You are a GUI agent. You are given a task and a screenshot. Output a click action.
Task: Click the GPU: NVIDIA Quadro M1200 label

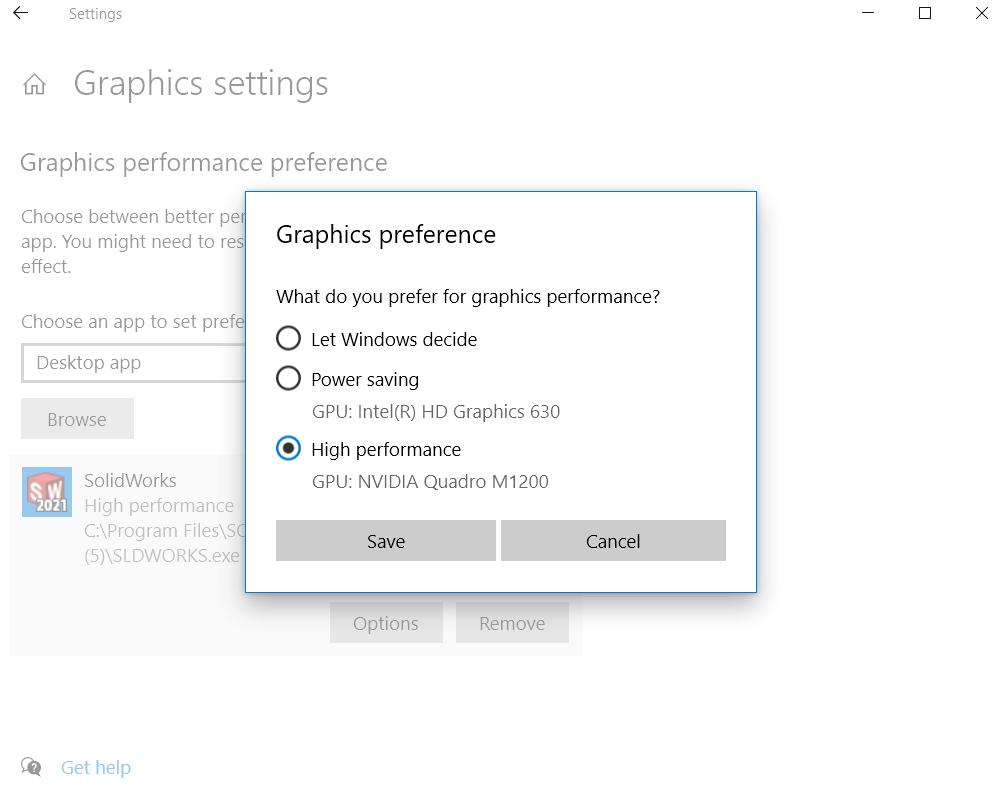[x=433, y=481]
